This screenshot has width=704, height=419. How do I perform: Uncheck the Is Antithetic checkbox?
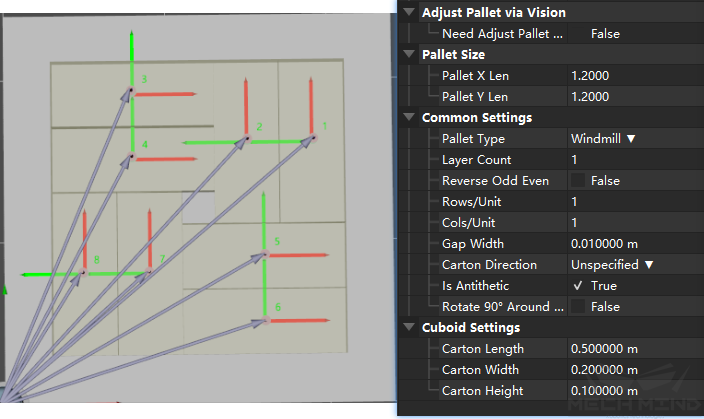578,286
